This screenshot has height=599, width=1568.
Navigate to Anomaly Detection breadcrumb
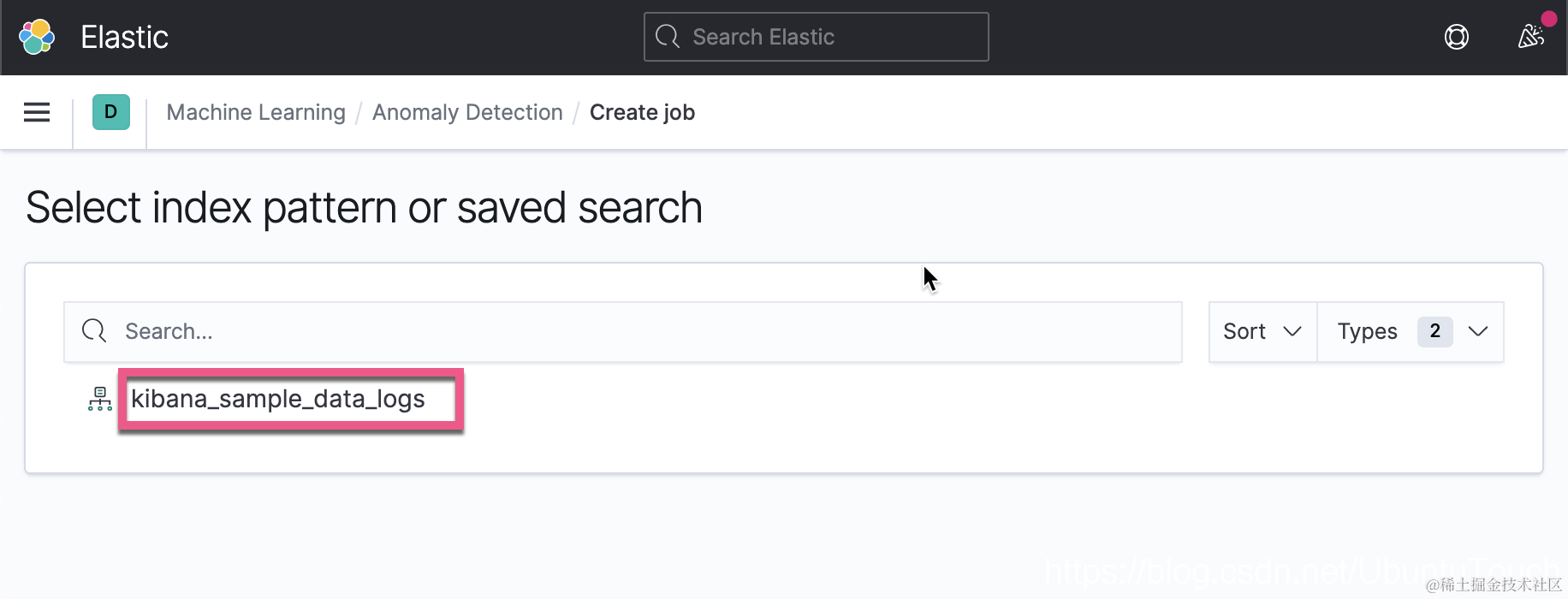(467, 112)
